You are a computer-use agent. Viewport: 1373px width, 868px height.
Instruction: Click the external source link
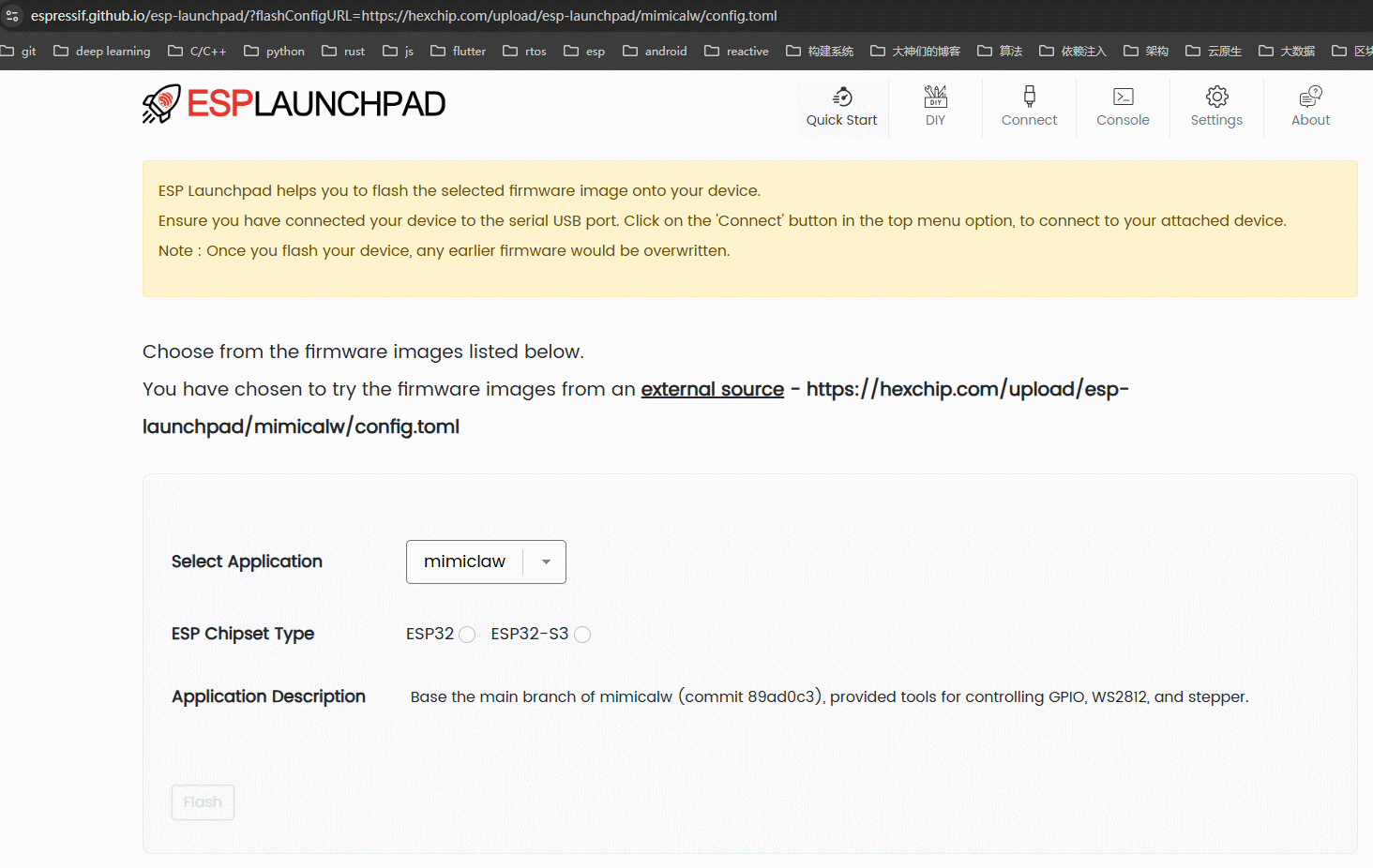pyautogui.click(x=712, y=389)
